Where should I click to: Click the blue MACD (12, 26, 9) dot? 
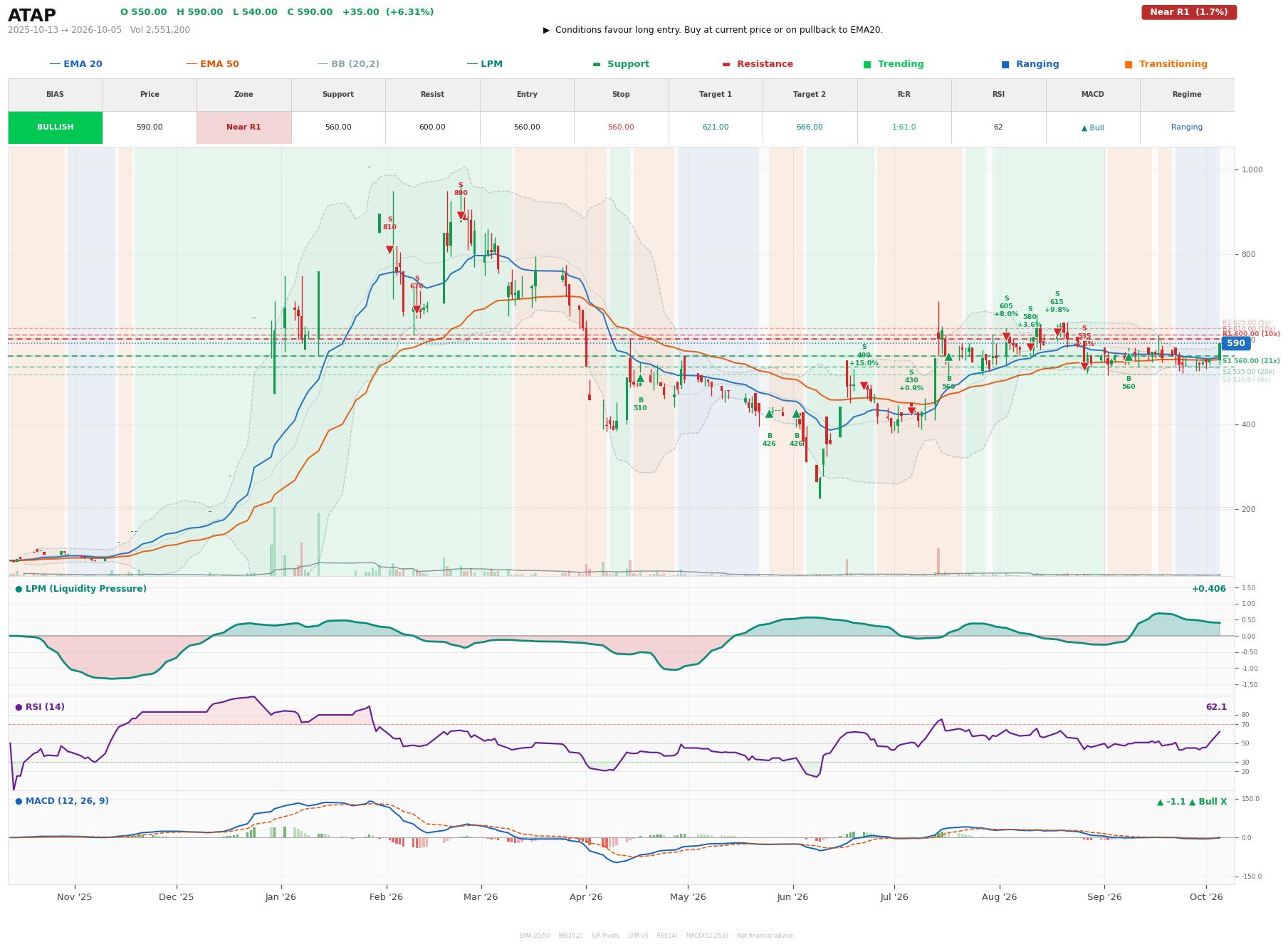[19, 801]
